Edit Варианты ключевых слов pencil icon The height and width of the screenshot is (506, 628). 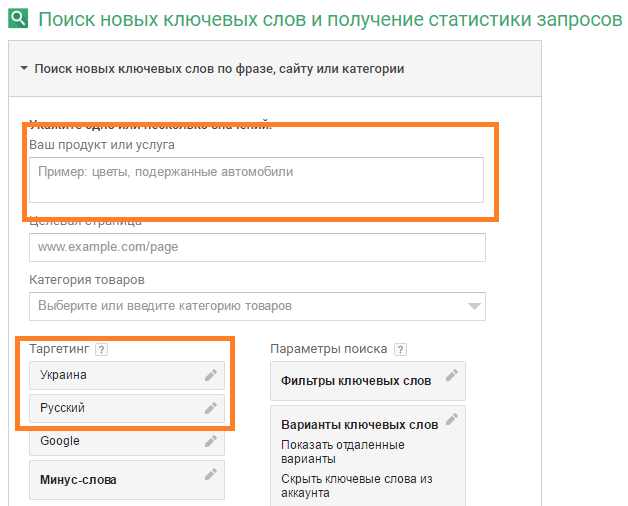click(x=452, y=419)
